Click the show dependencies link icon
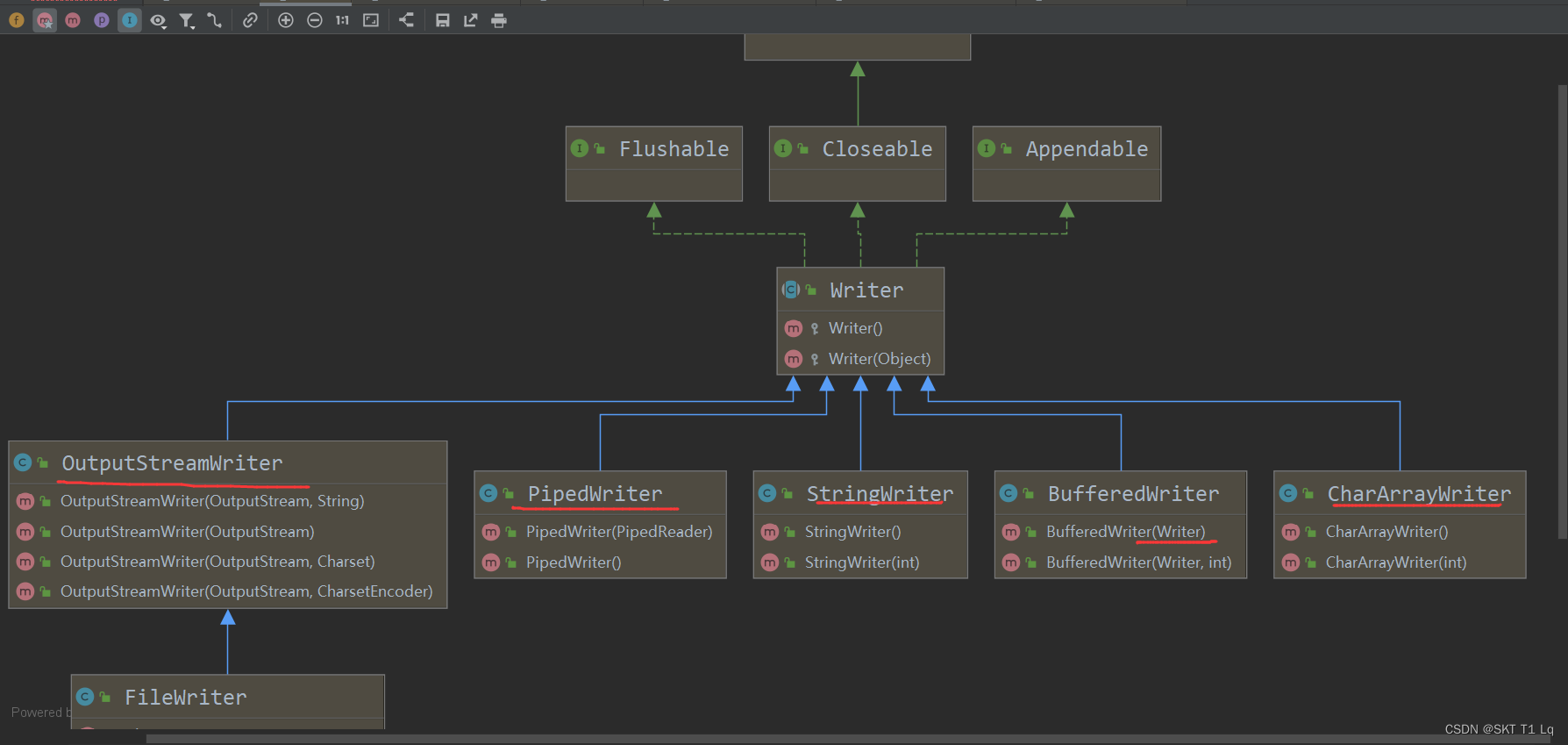 [x=250, y=20]
